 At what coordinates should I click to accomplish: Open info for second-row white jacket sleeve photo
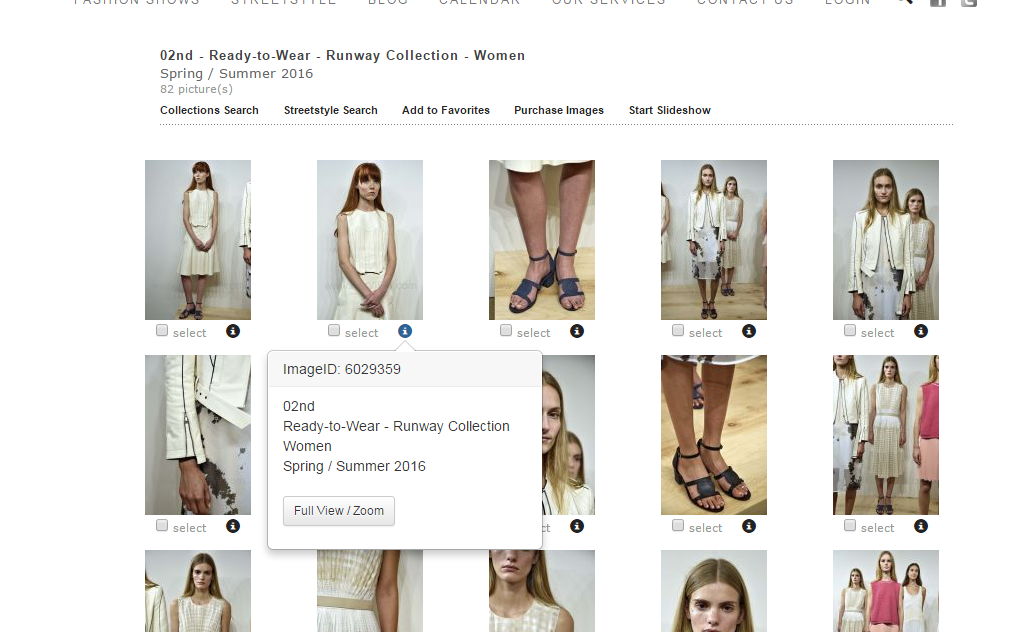pos(233,526)
